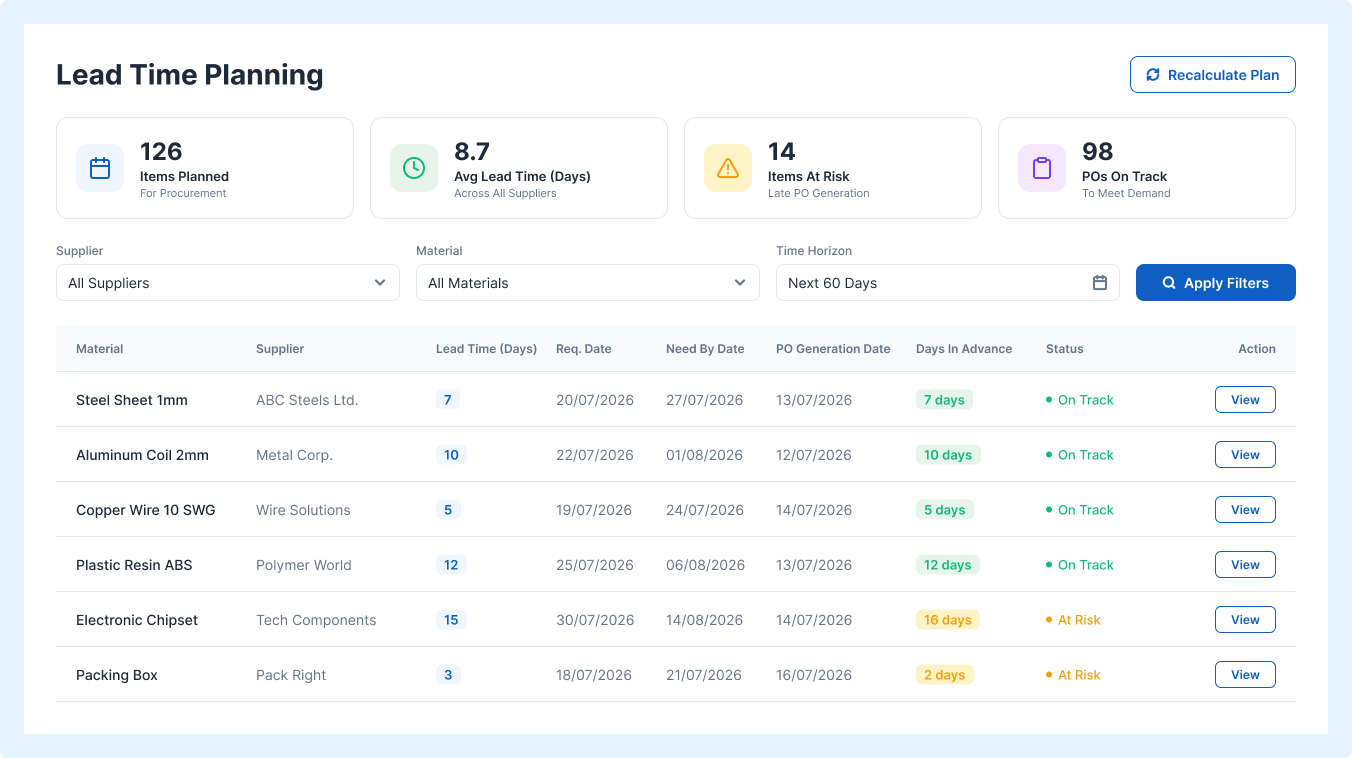The width and height of the screenshot is (1352, 758).
Task: Click the clock icon for Avg Lead Time
Action: [x=414, y=168]
